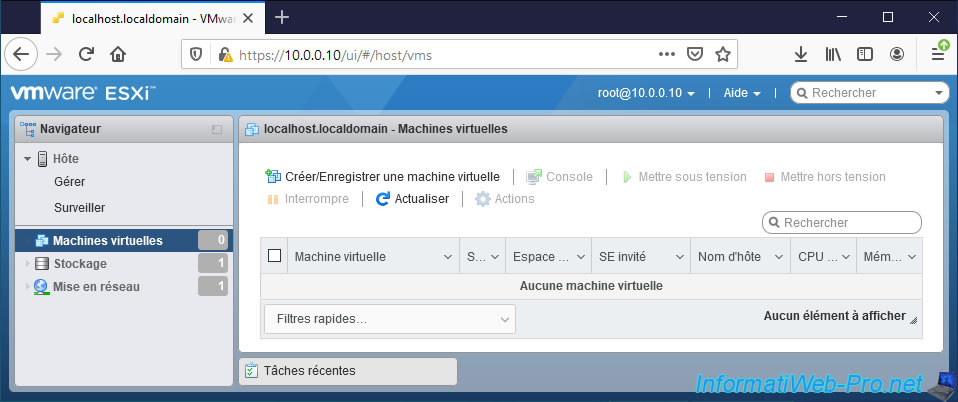This screenshot has height=402, width=958.
Task: Open the browser home page icon
Action: point(118,55)
